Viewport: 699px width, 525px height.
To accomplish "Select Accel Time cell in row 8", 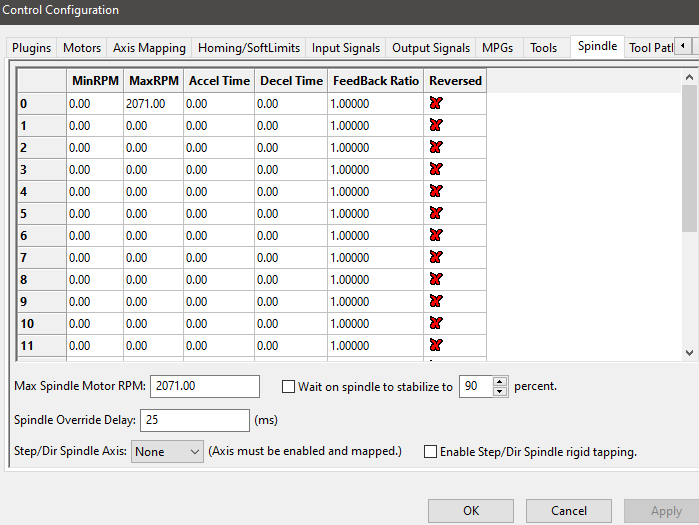I will 219,279.
